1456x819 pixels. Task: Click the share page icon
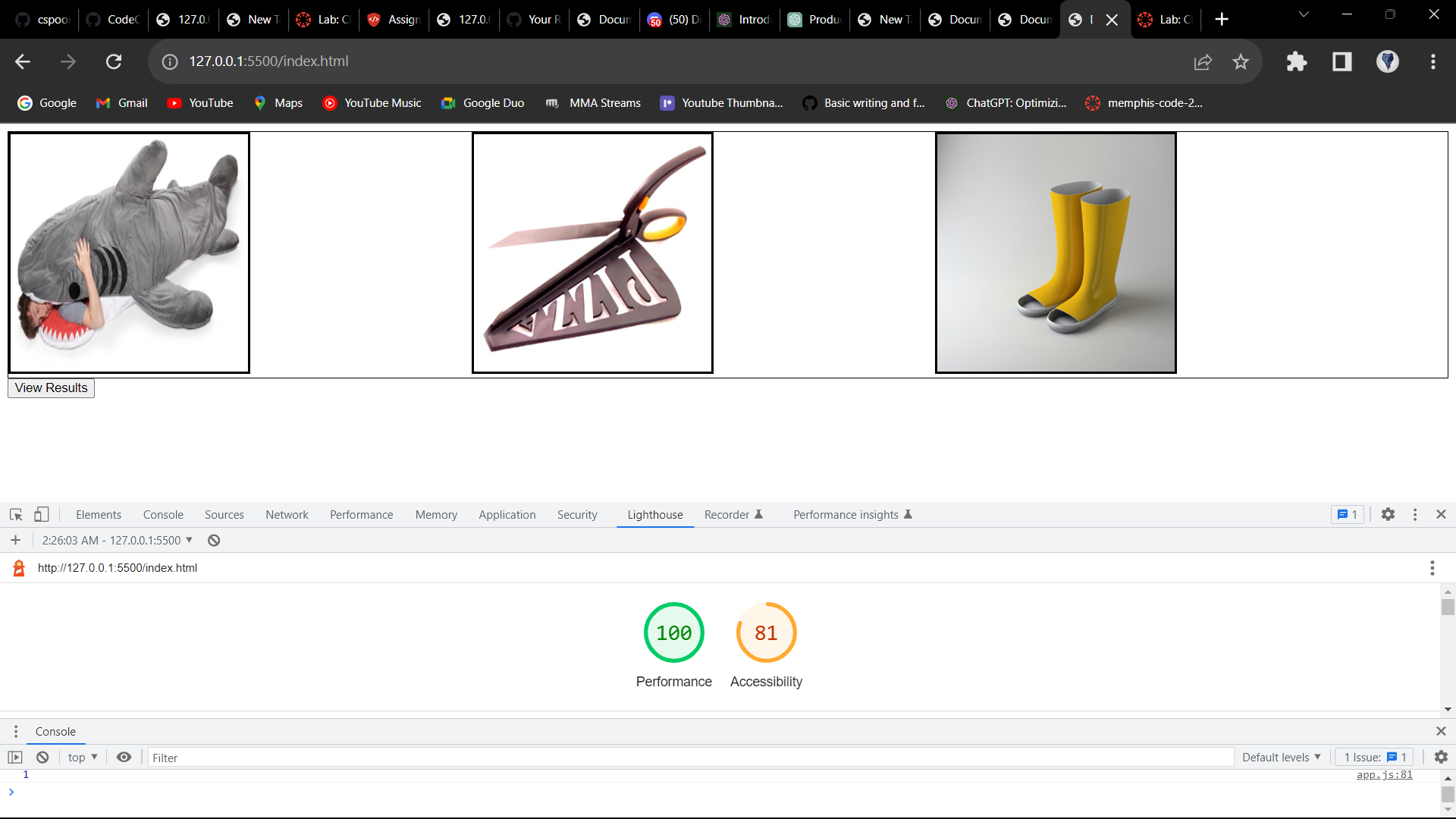click(x=1203, y=61)
